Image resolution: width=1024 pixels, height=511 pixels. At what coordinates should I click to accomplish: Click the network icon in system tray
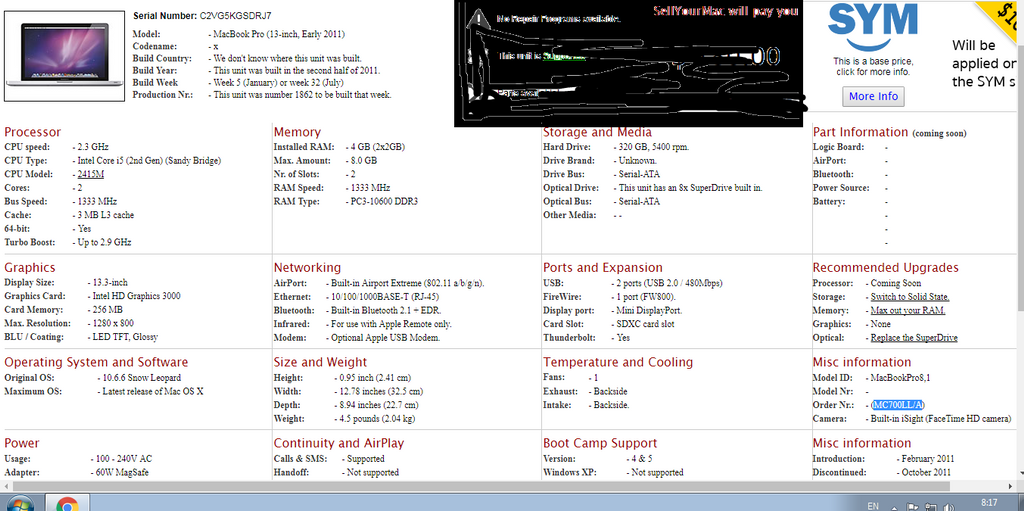point(930,506)
